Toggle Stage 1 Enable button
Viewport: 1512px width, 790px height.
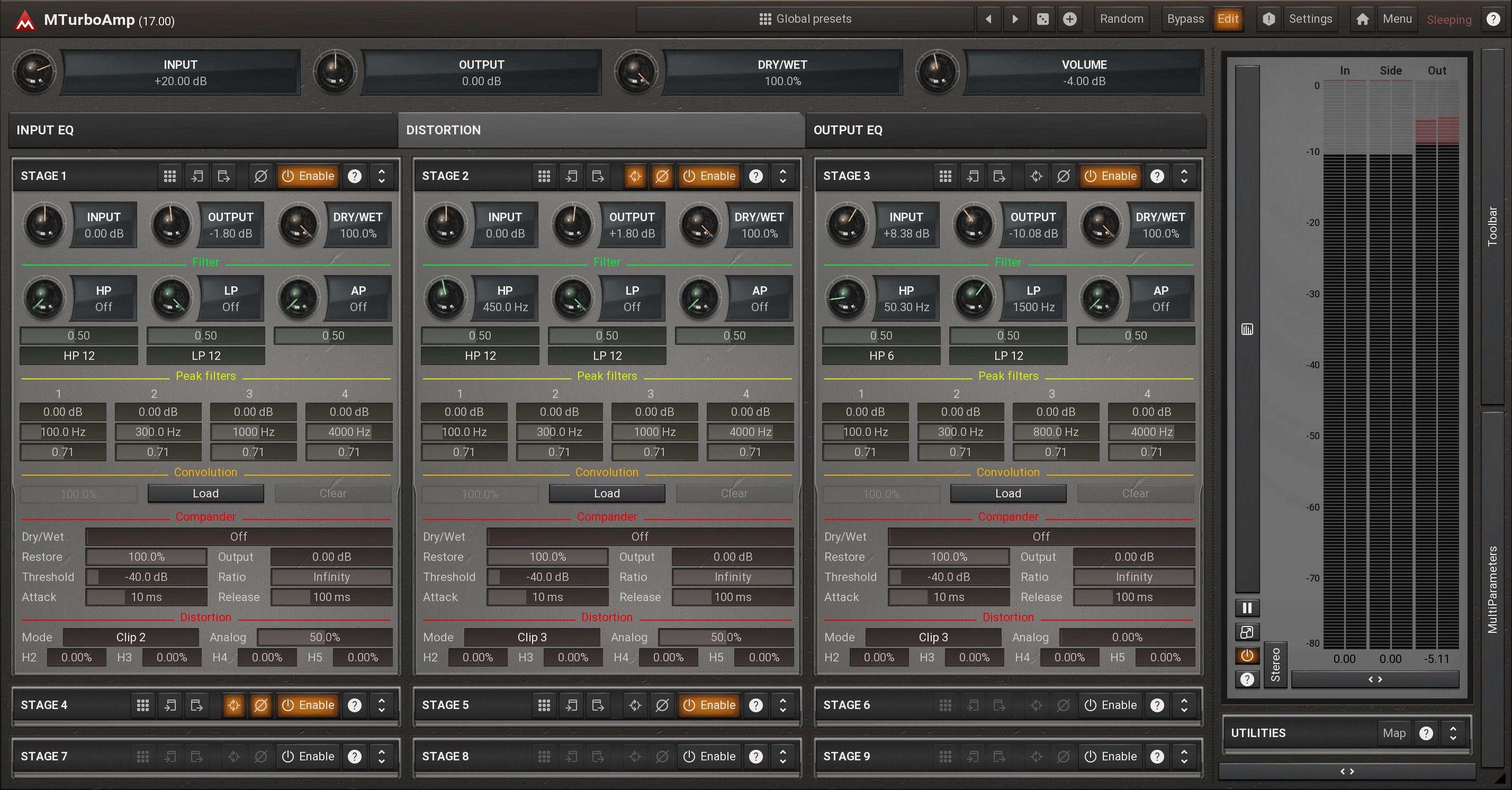click(308, 176)
